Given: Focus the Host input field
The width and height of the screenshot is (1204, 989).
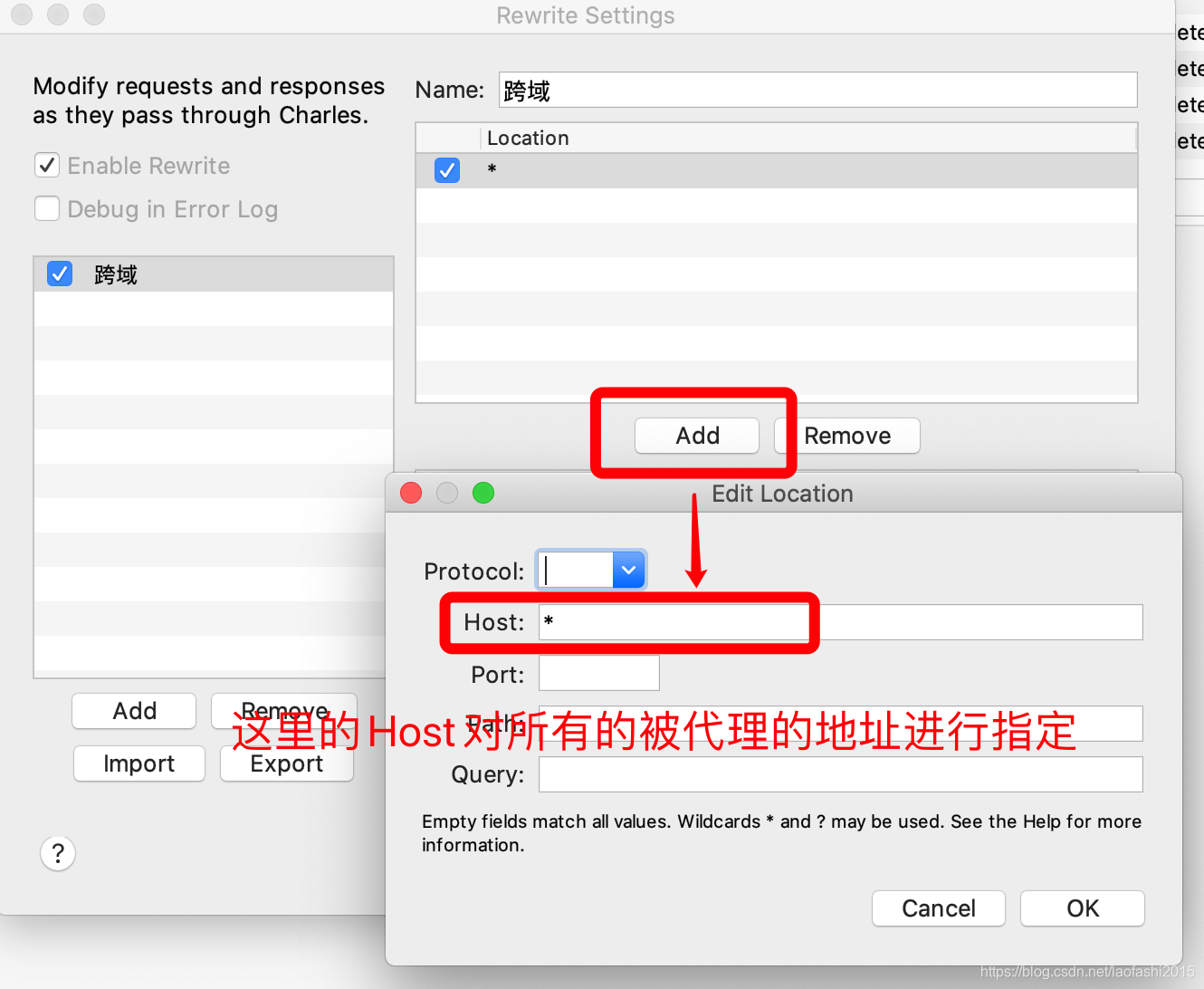Looking at the screenshot, I should coord(841,622).
